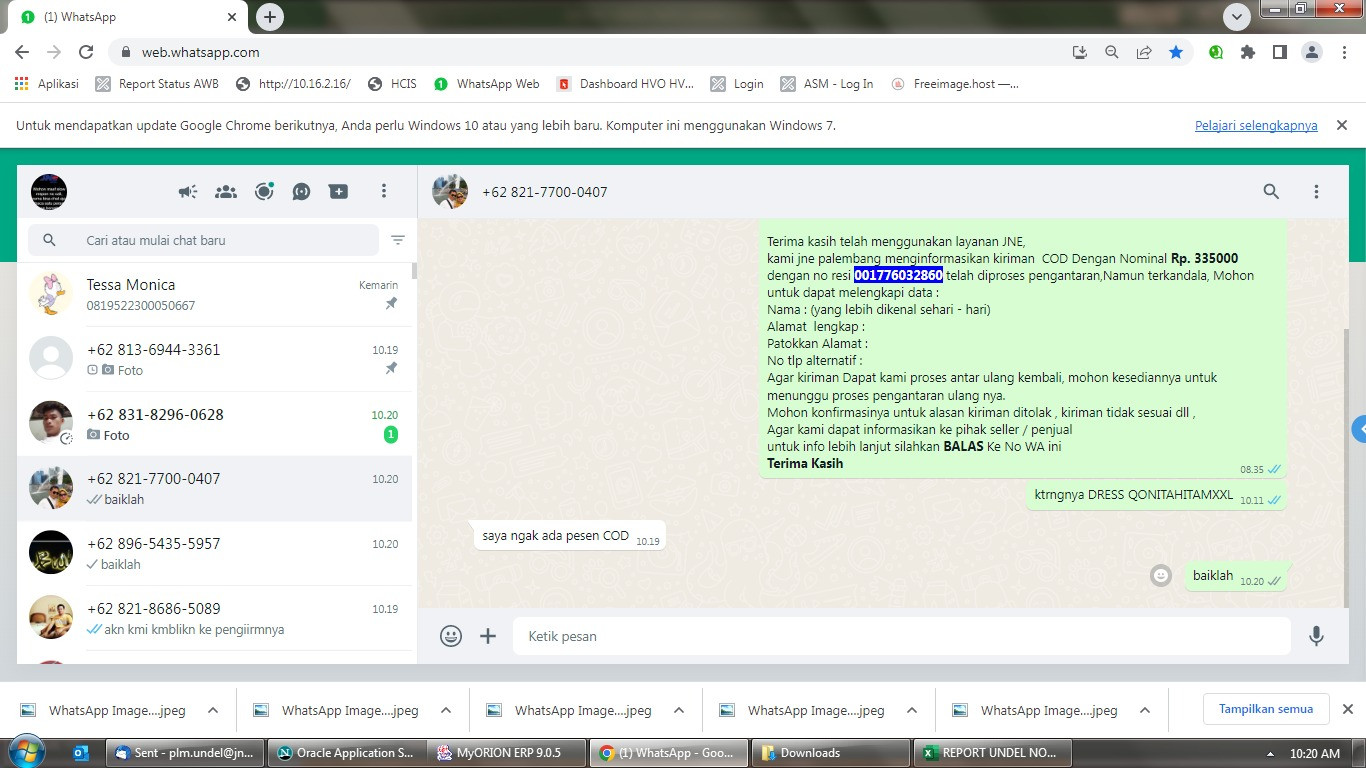This screenshot has width=1366, height=768.
Task: Open a new Chrome tab
Action: (270, 17)
